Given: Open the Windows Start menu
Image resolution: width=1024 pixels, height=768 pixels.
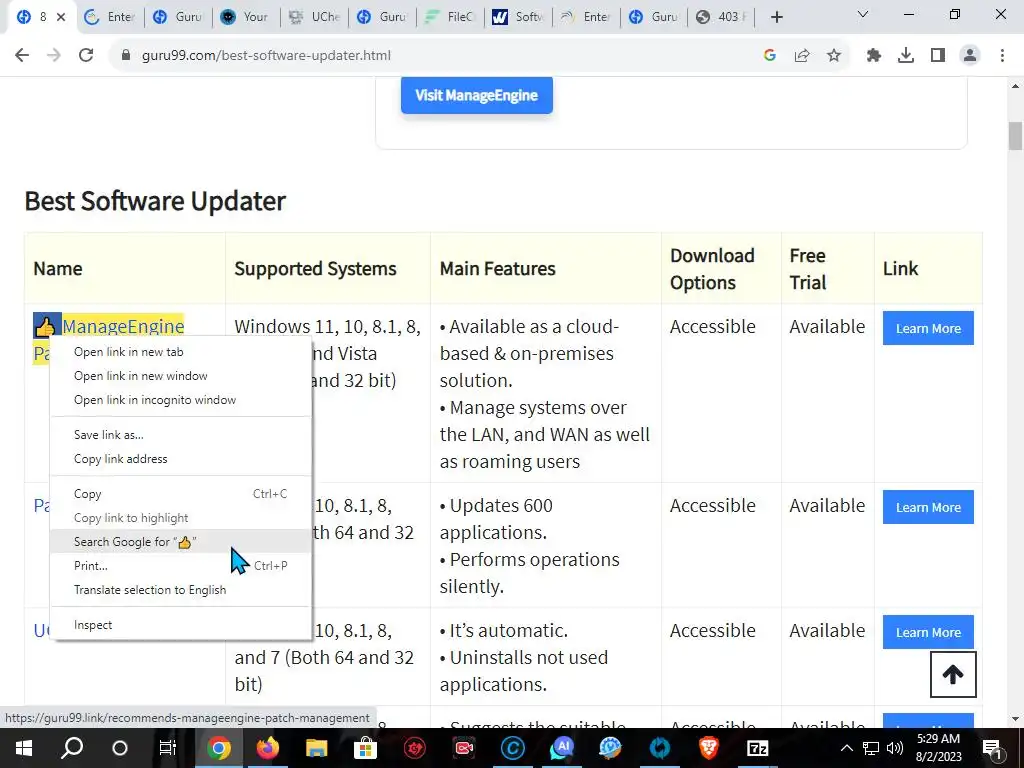Looking at the screenshot, I should 24,748.
